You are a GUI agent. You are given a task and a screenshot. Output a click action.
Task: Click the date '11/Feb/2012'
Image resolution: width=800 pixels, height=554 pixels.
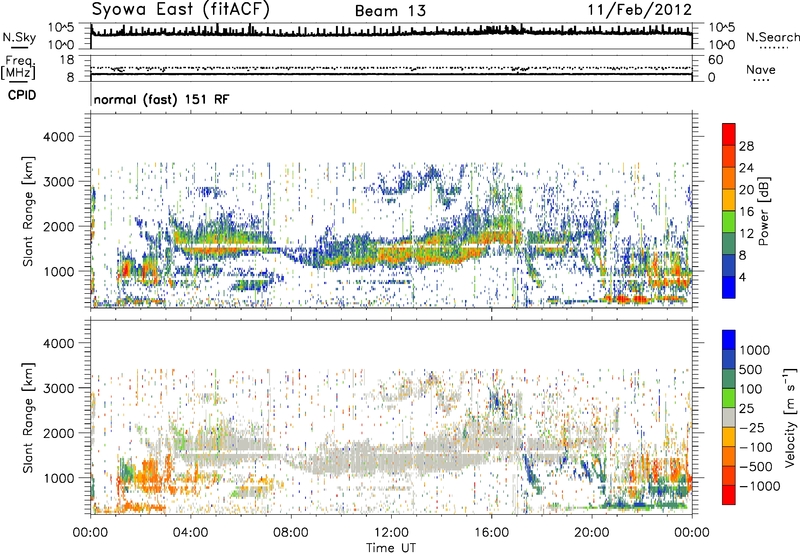tap(640, 9)
